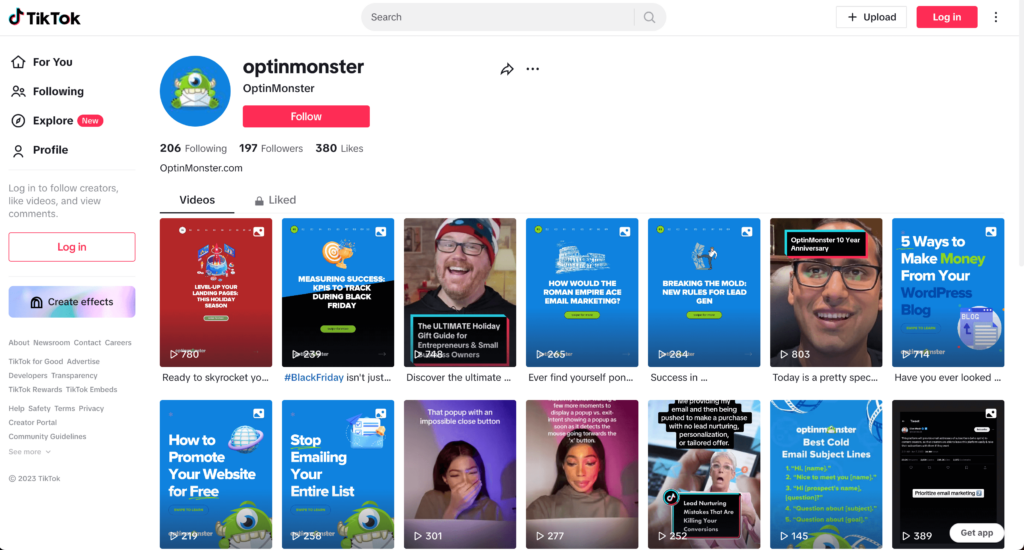Click the search magnifier icon

[x=649, y=17]
